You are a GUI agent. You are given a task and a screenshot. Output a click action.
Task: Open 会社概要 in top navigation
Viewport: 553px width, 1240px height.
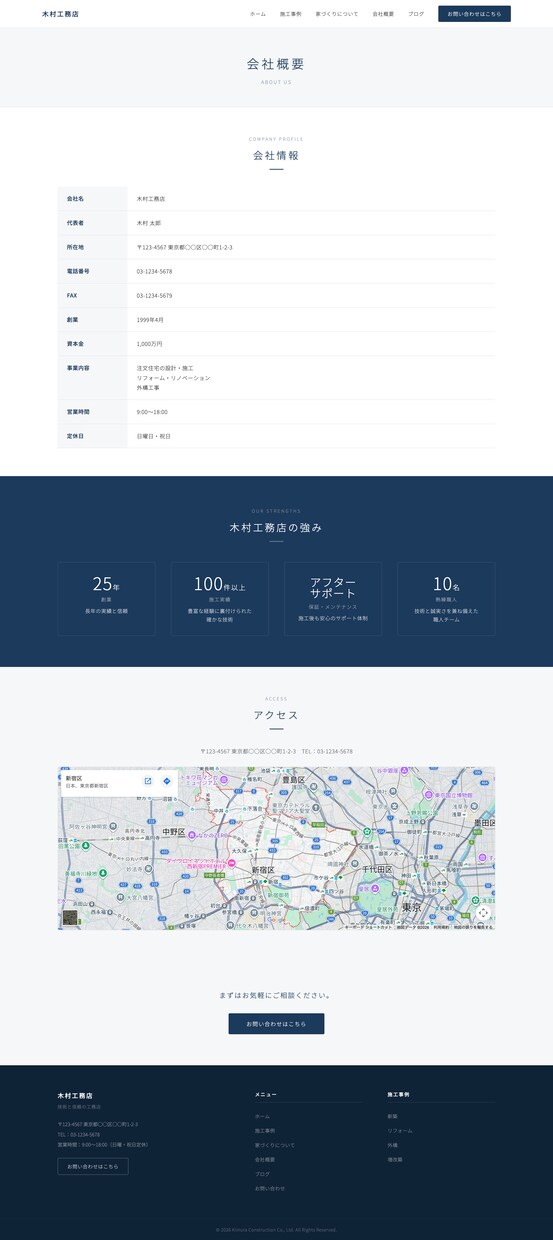click(x=383, y=14)
